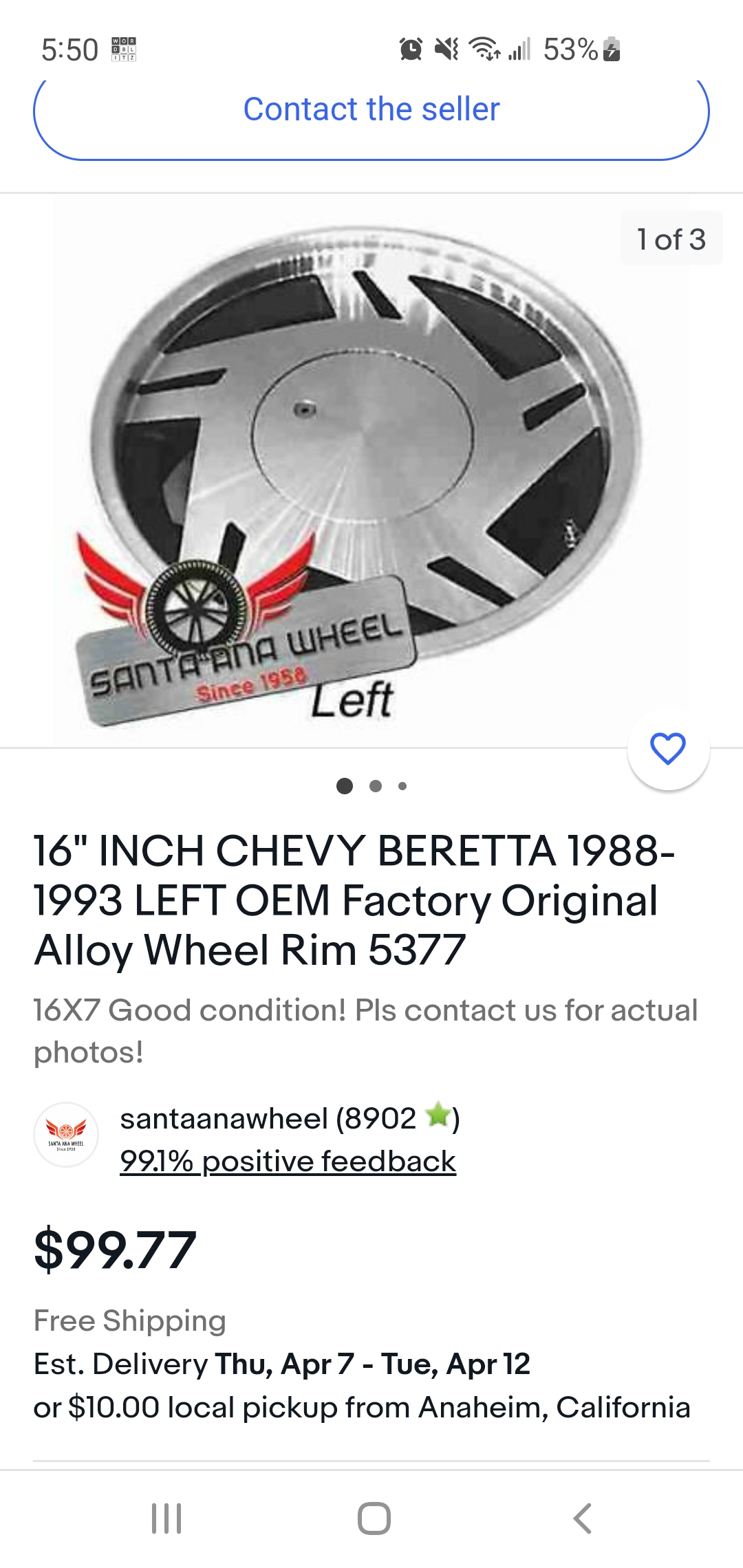Tap the green feedback star icon
The height and width of the screenshot is (1568, 743).
[x=438, y=1115]
